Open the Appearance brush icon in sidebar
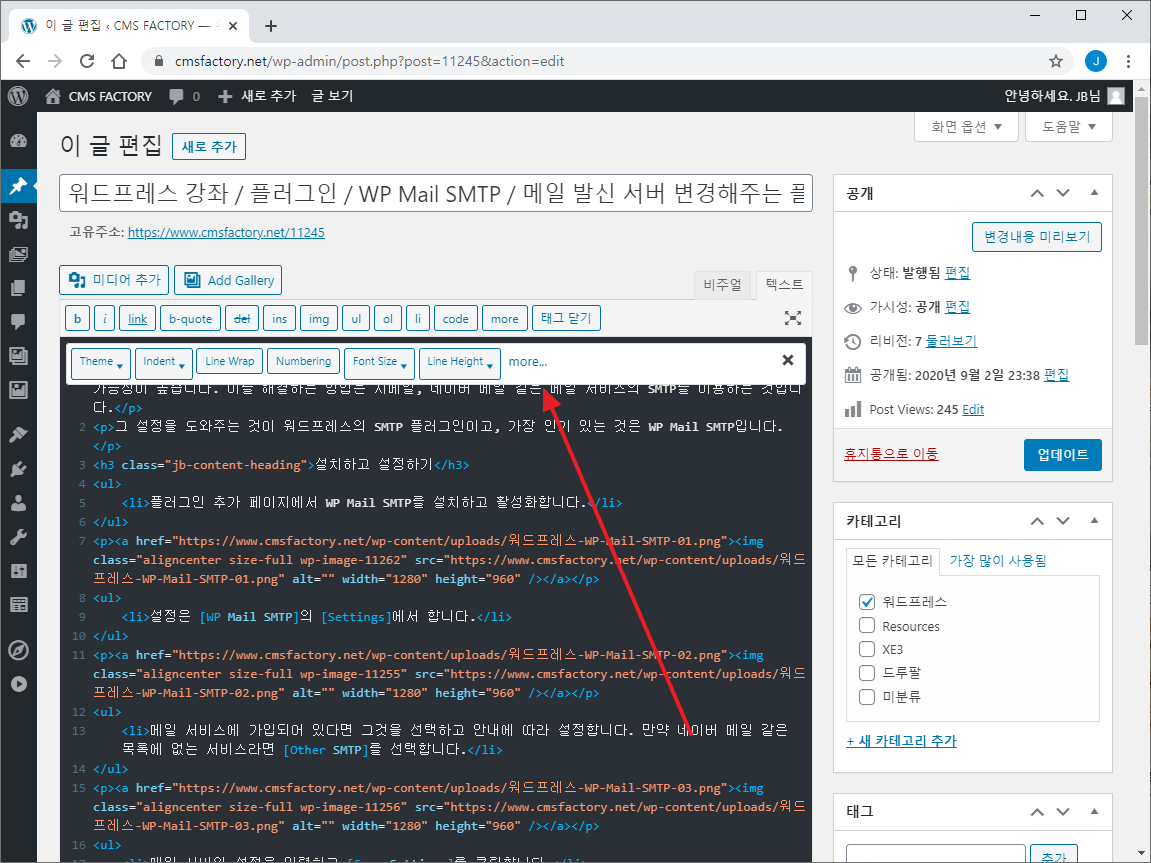This screenshot has height=863, width=1151. 18,434
